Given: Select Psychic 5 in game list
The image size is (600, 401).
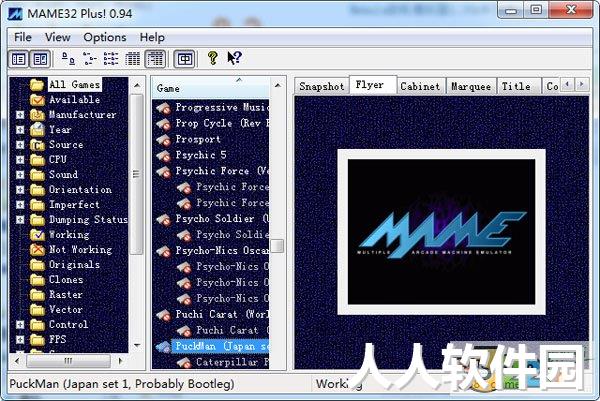Looking at the screenshot, I should click(x=201, y=155).
